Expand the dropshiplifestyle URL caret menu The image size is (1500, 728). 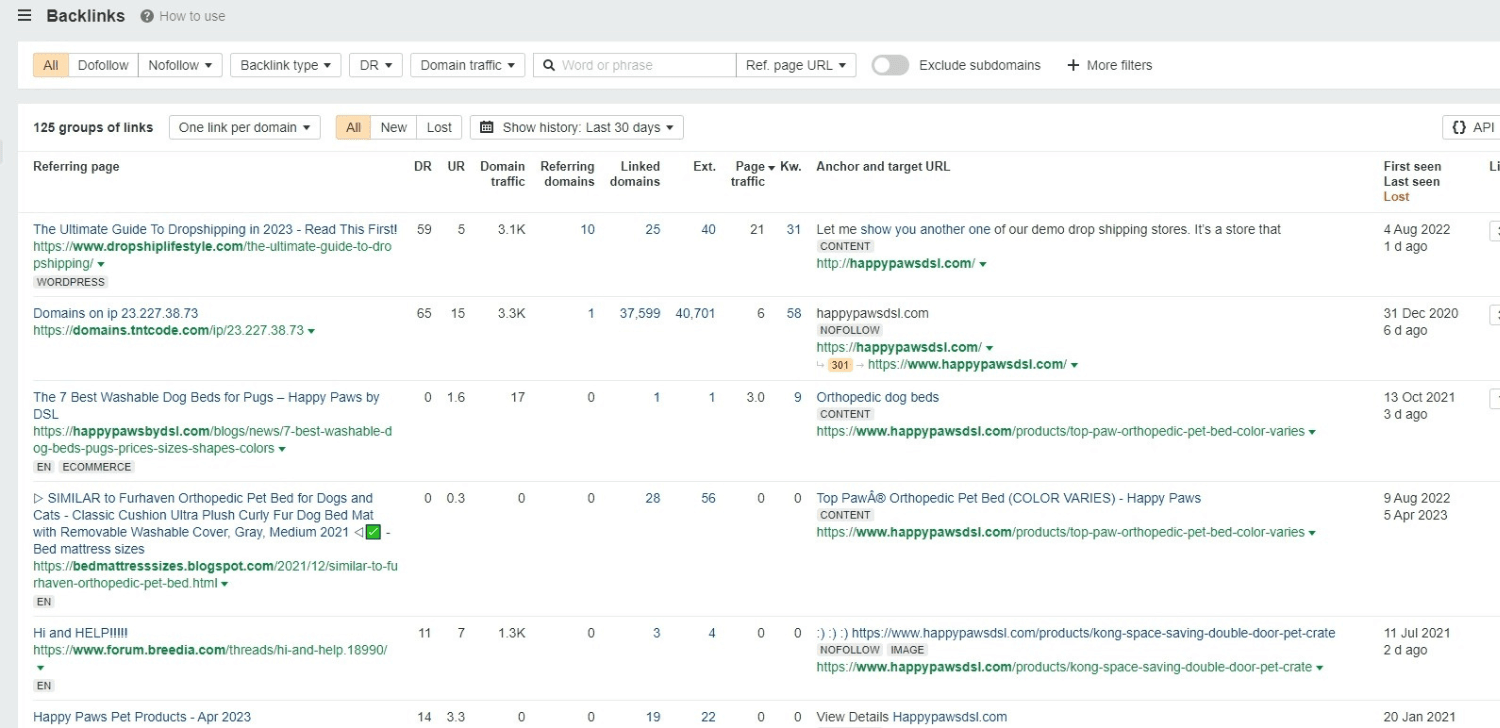point(101,265)
